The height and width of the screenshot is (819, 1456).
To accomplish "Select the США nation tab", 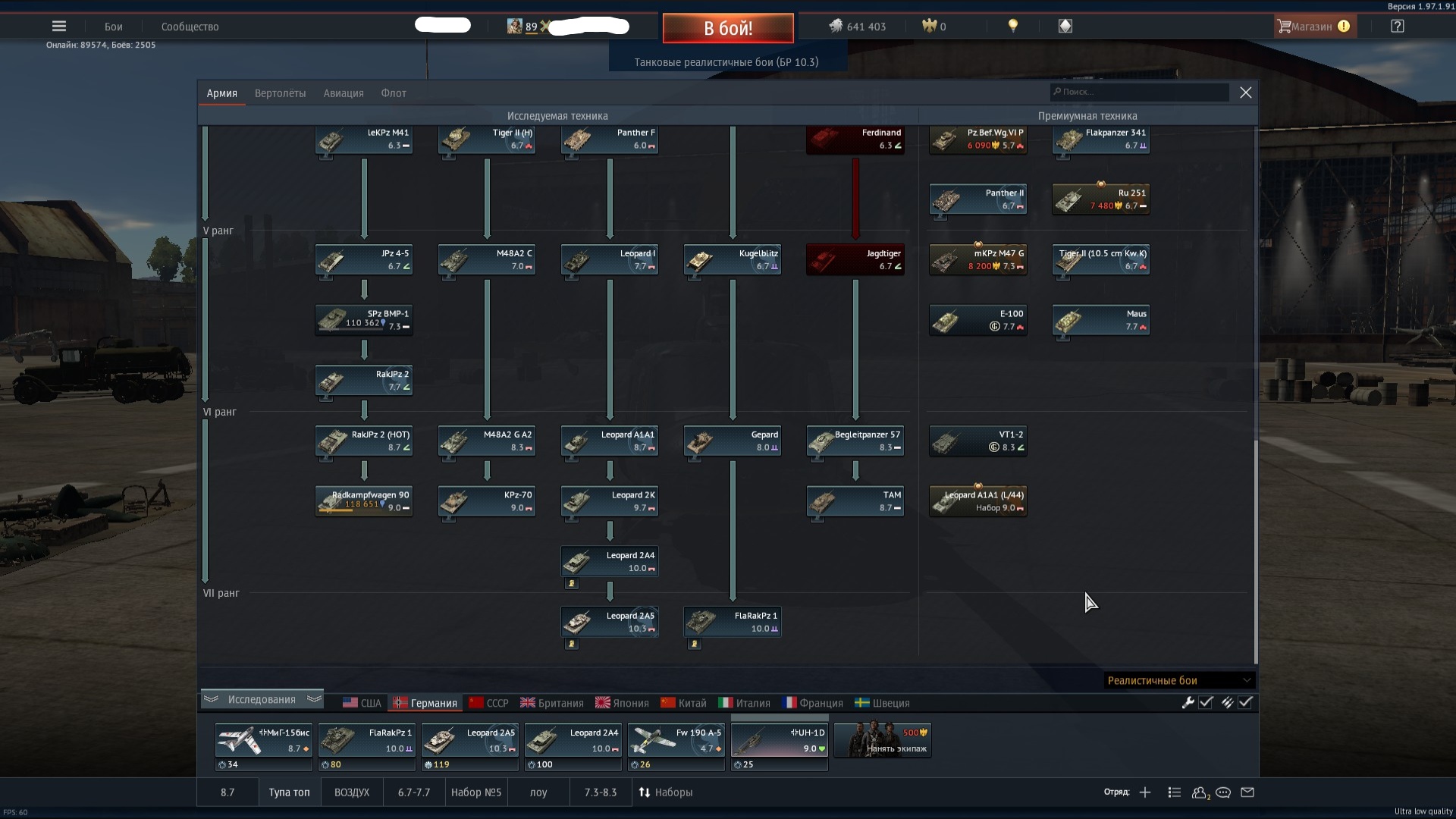I will pos(362,703).
